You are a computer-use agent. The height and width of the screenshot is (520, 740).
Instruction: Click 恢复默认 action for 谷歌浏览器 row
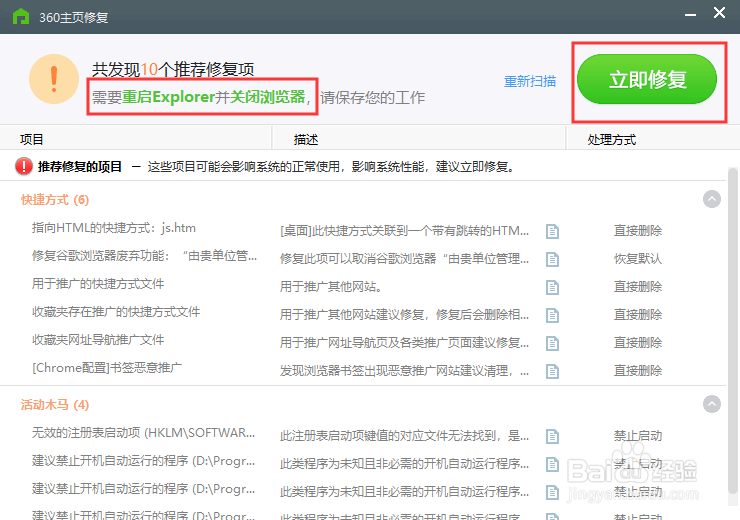[x=638, y=259]
